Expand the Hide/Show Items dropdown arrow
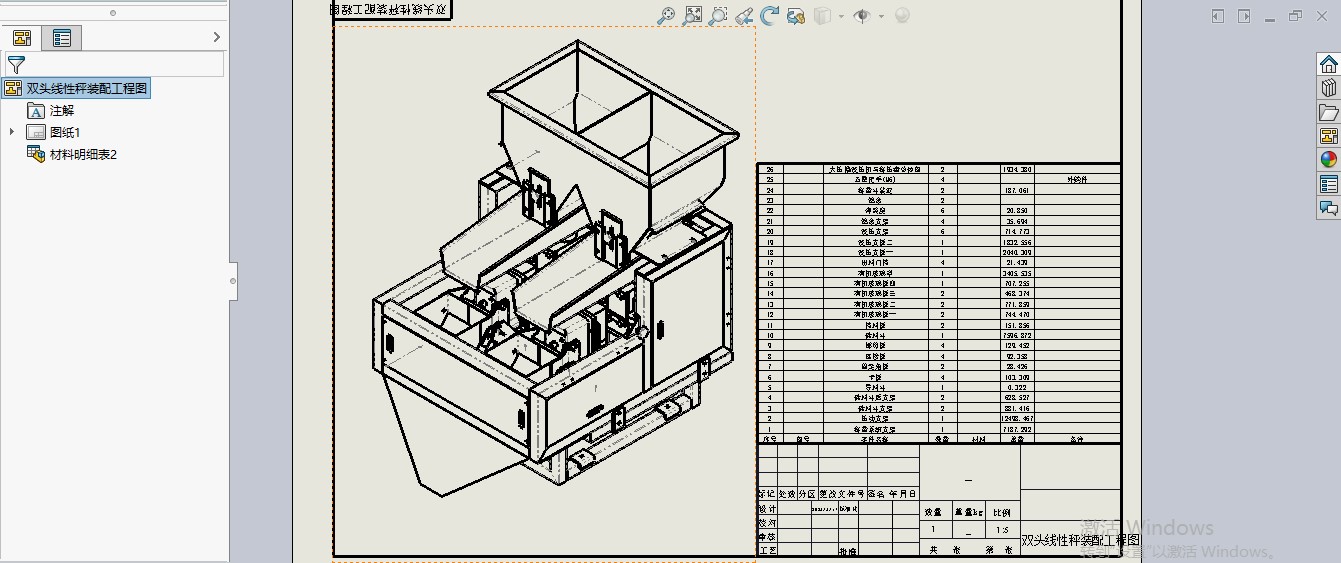1341x563 pixels. click(880, 16)
